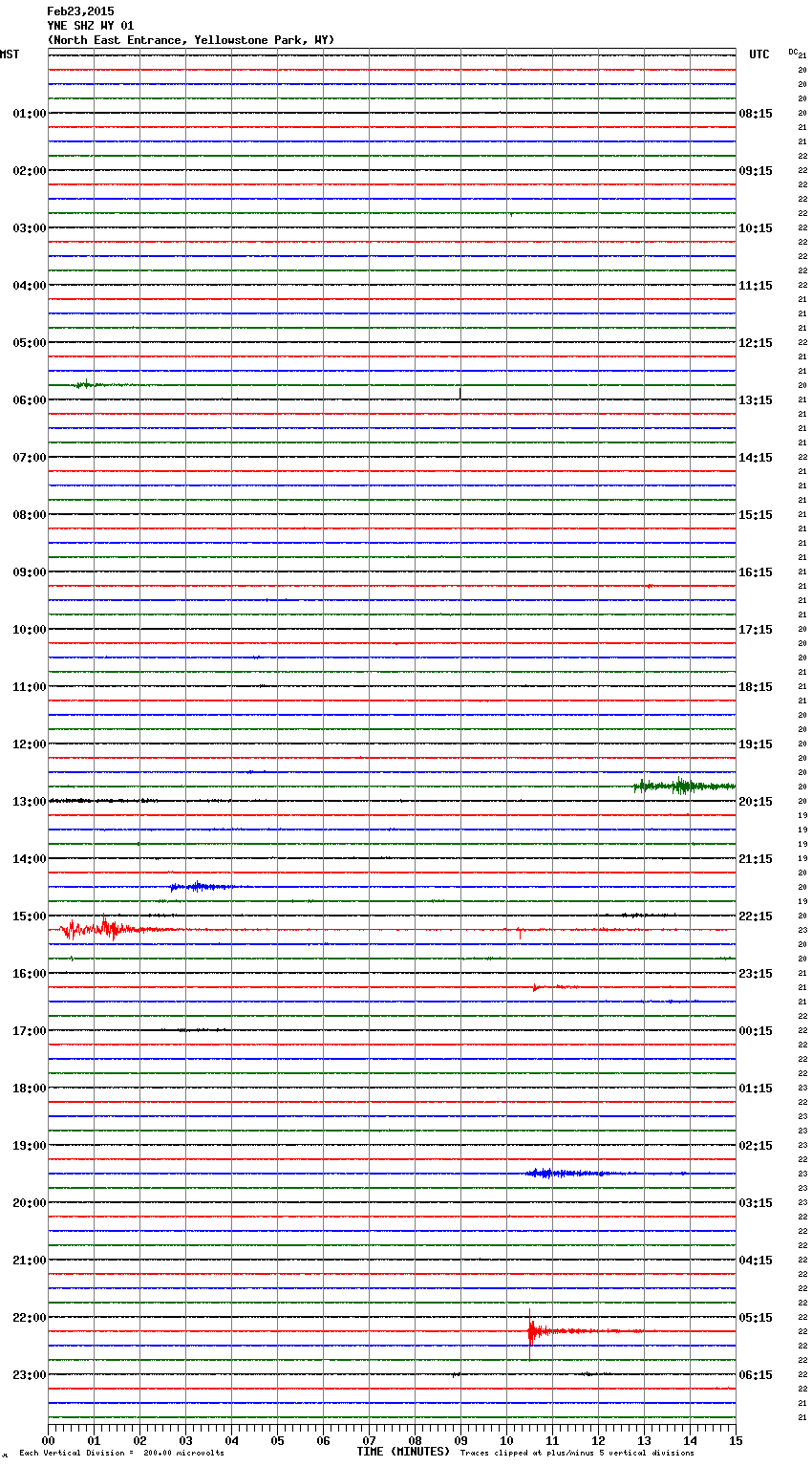Click the 00 minute tick label
This screenshot has height=1466, width=812.
(48, 1440)
